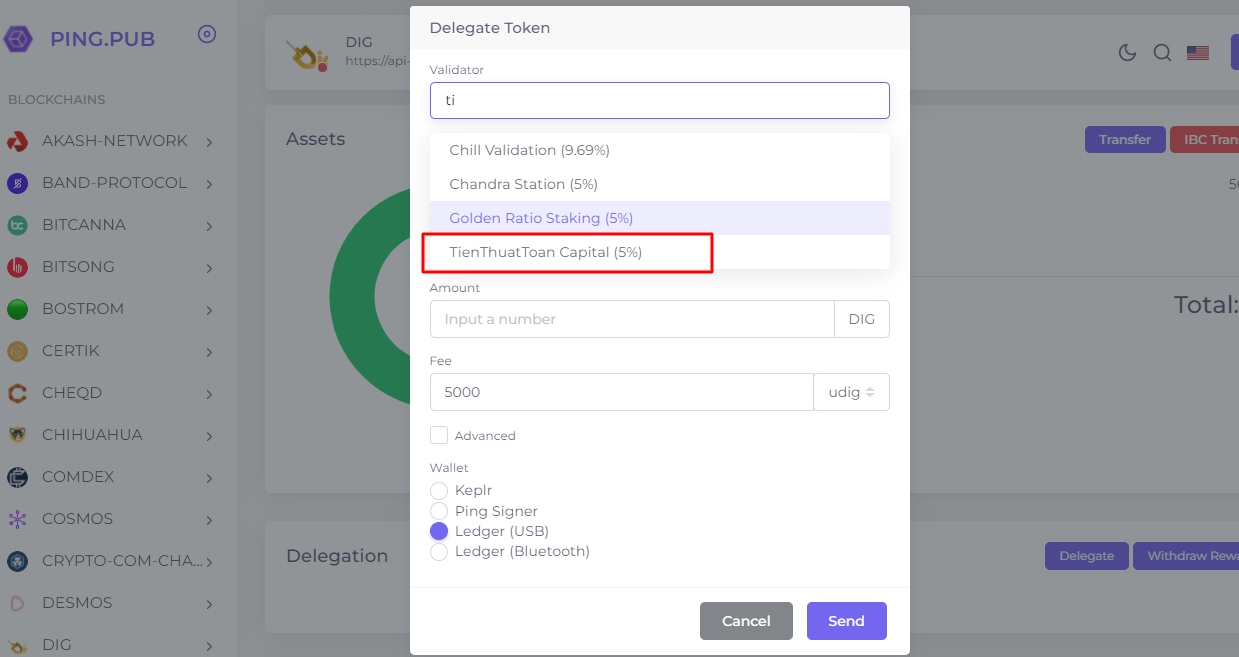Click the Bostrom green circle icon
The height and width of the screenshot is (657, 1239).
[17, 309]
